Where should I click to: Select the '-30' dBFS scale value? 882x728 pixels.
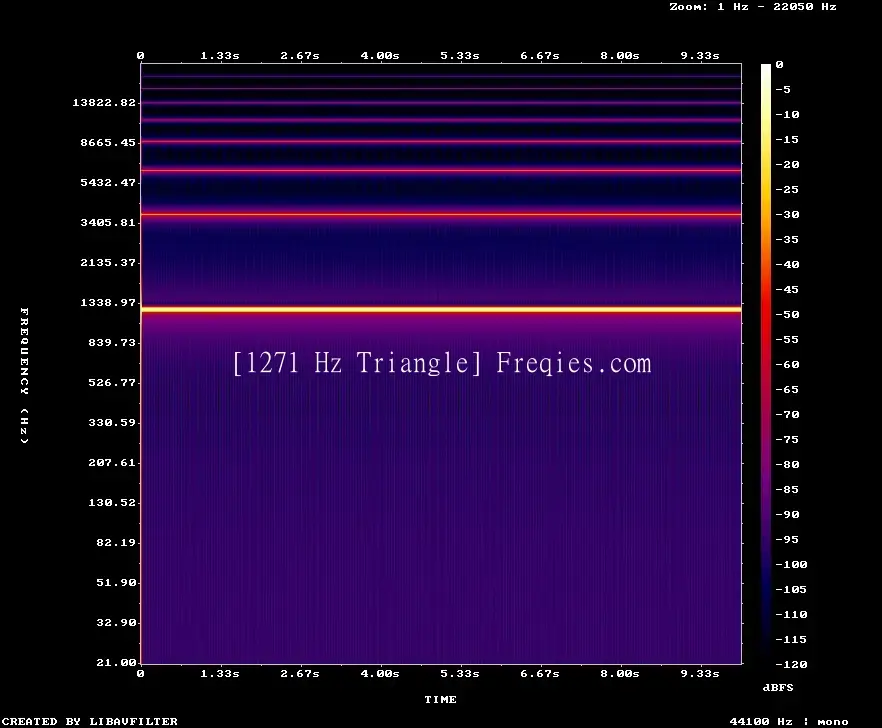coord(787,214)
